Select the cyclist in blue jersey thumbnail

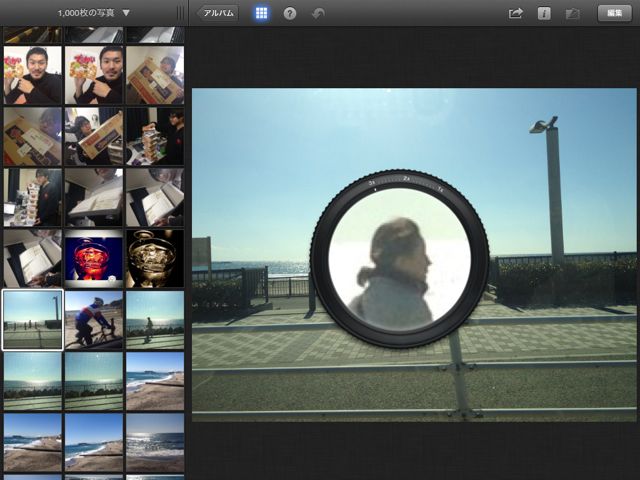[94, 320]
